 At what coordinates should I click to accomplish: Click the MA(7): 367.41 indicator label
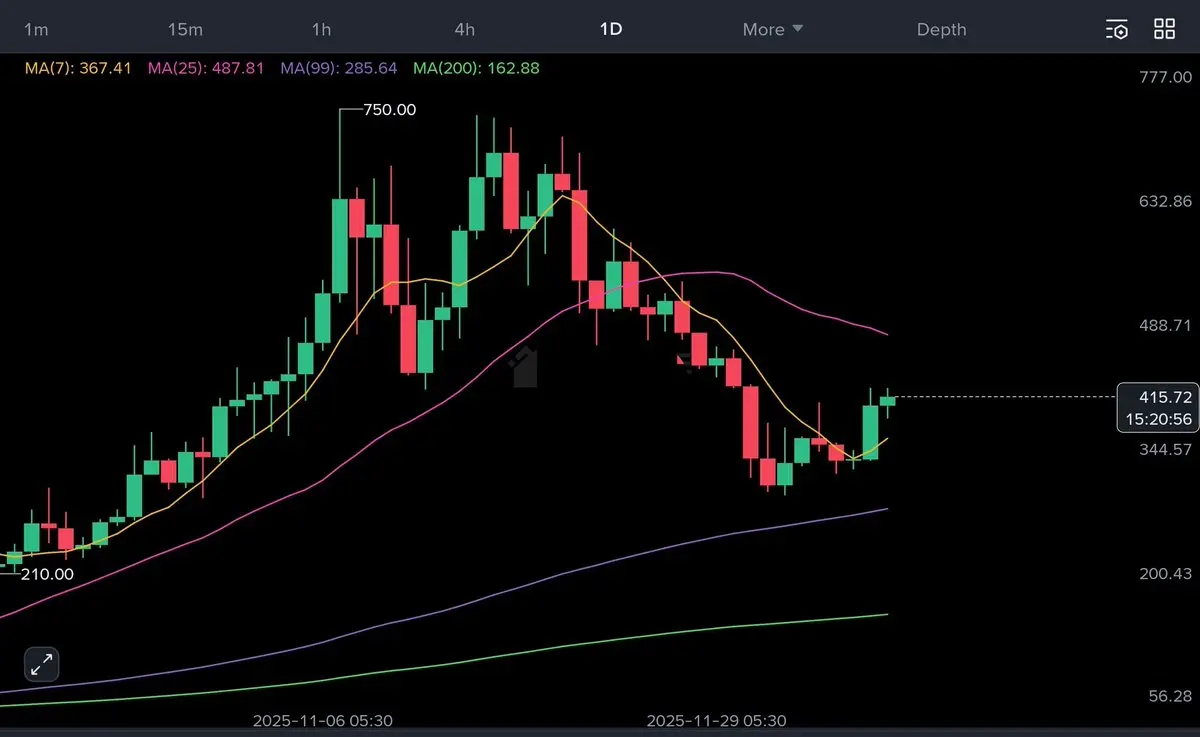click(78, 68)
